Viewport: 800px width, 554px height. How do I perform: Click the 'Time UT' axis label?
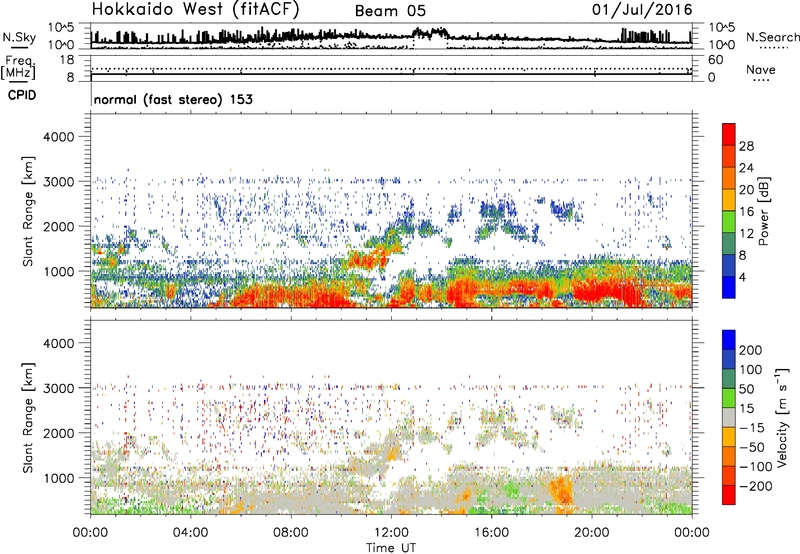tap(391, 547)
